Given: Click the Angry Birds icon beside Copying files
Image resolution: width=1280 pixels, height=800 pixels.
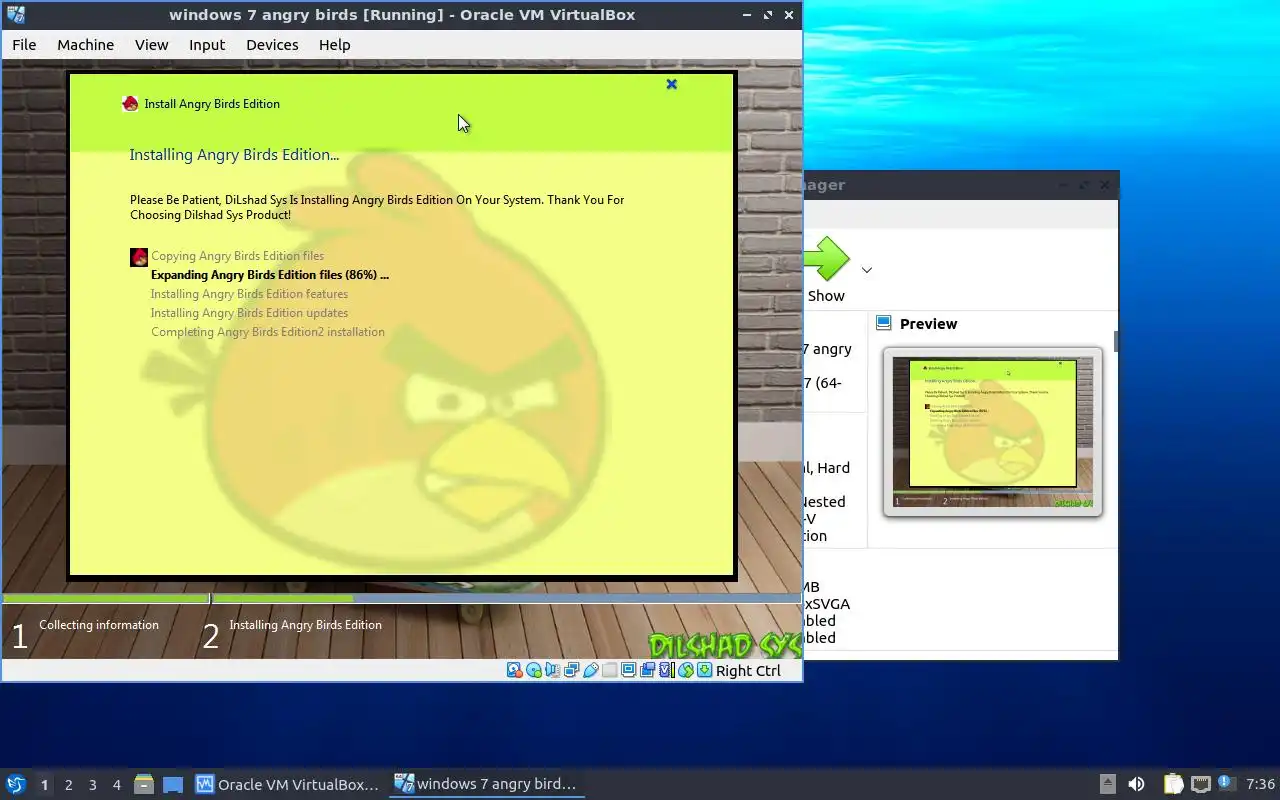Looking at the screenshot, I should click(x=139, y=258).
